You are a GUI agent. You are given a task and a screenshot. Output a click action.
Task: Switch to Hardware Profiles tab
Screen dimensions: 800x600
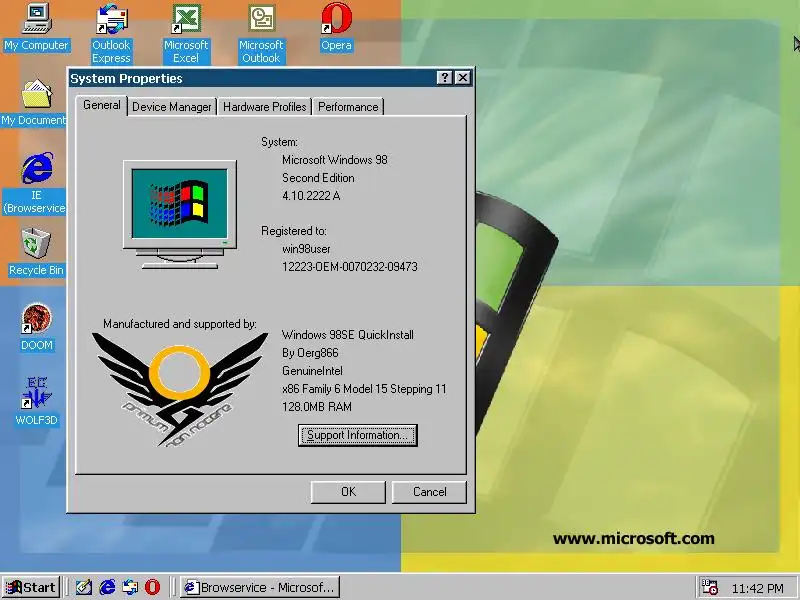pyautogui.click(x=264, y=107)
